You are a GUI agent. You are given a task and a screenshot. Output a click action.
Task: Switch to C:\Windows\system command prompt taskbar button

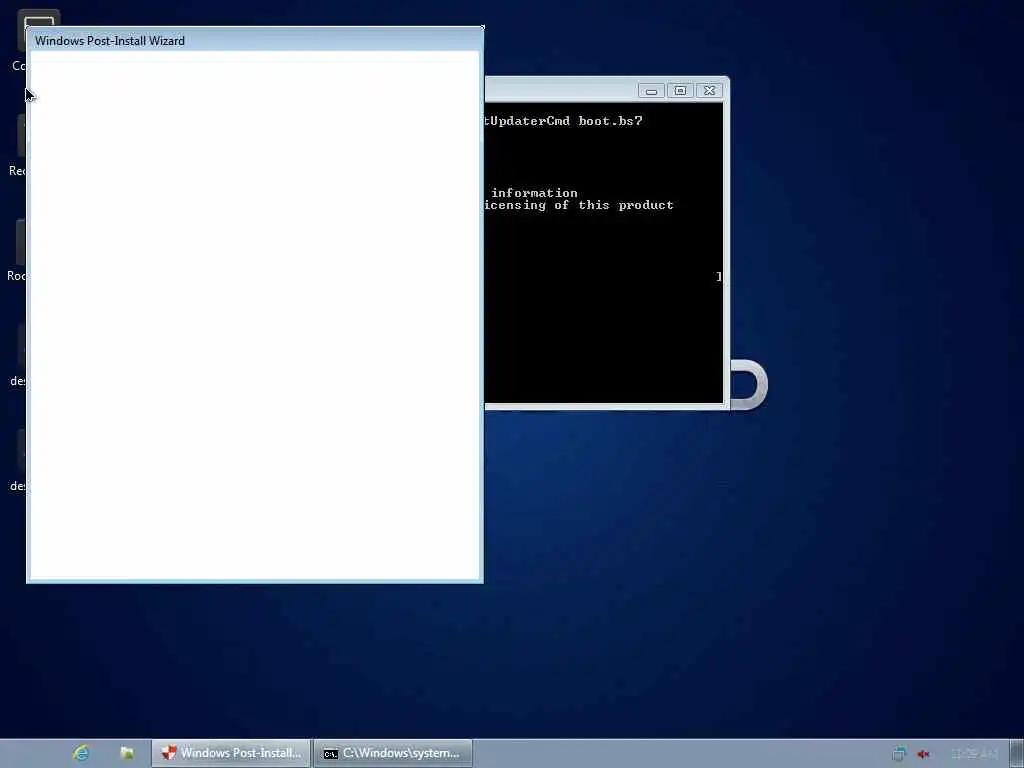click(392, 753)
